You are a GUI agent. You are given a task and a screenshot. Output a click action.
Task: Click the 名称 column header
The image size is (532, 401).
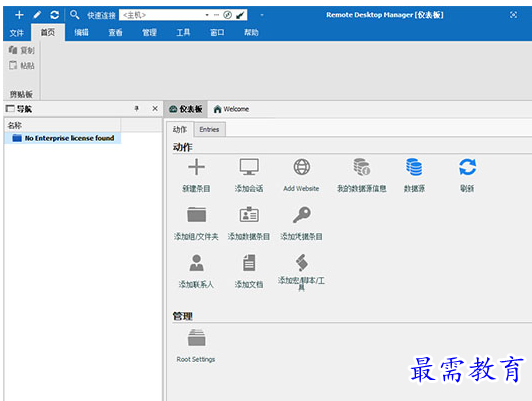point(63,125)
